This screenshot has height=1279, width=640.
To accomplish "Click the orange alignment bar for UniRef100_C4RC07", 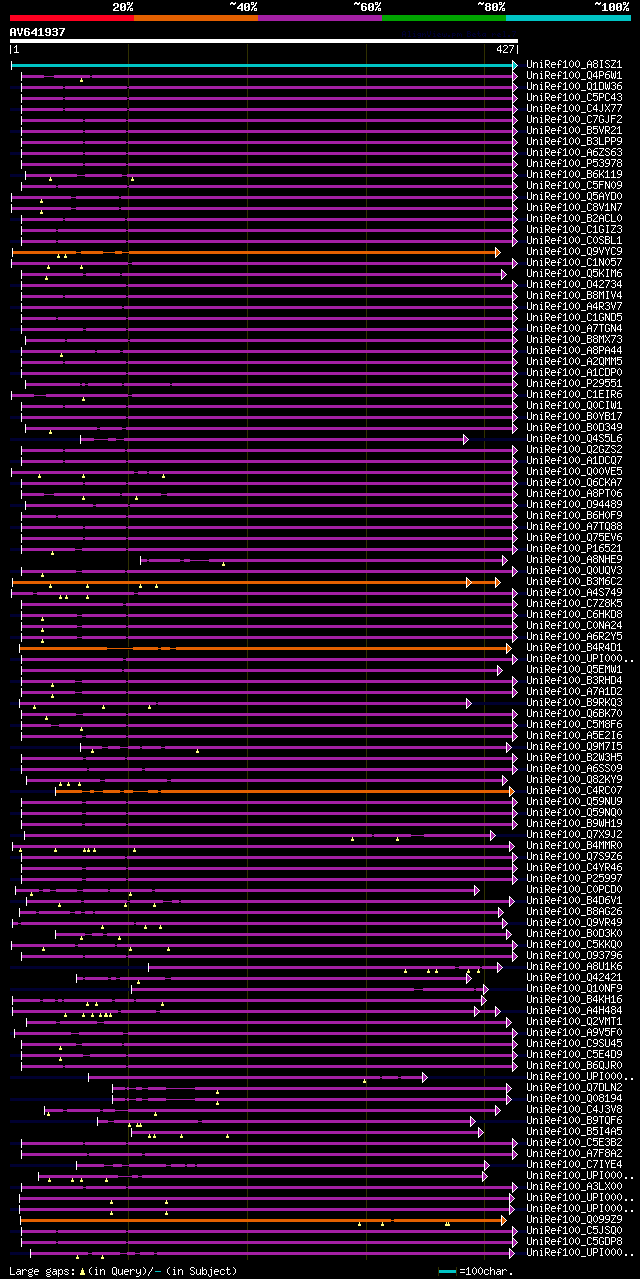I will point(284,791).
